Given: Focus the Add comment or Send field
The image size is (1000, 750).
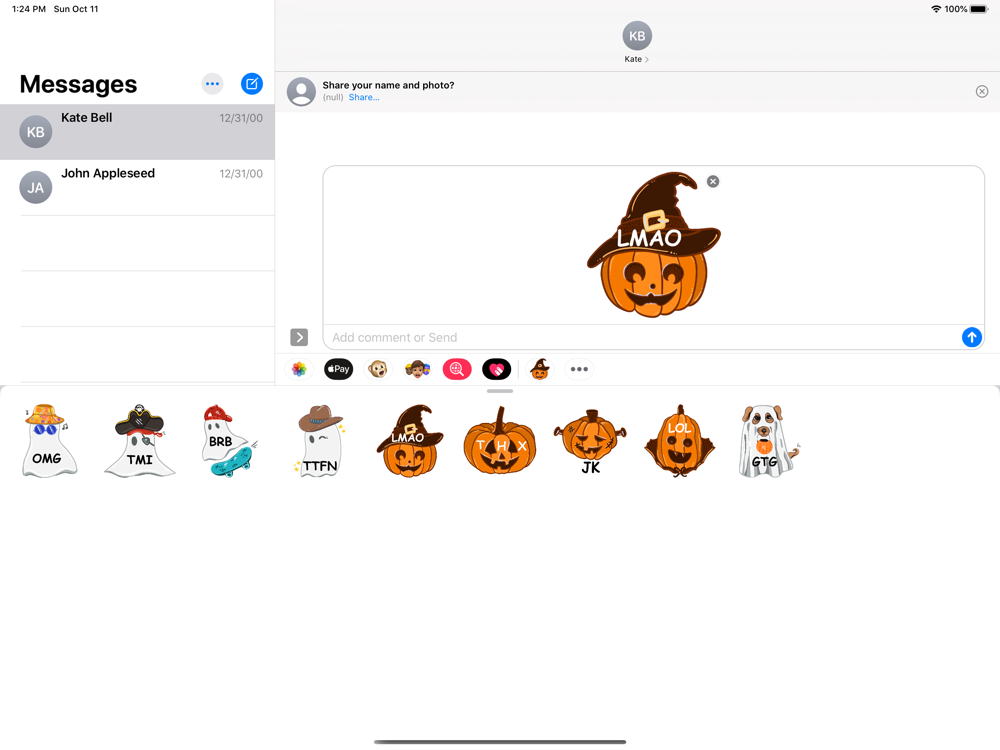Looking at the screenshot, I should click(644, 337).
